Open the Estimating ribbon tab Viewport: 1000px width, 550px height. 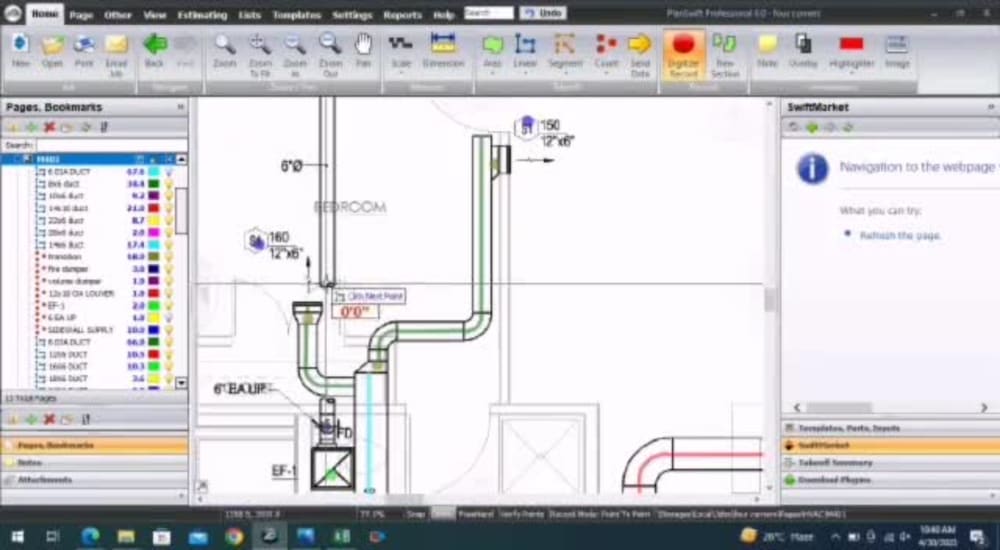[x=202, y=15]
